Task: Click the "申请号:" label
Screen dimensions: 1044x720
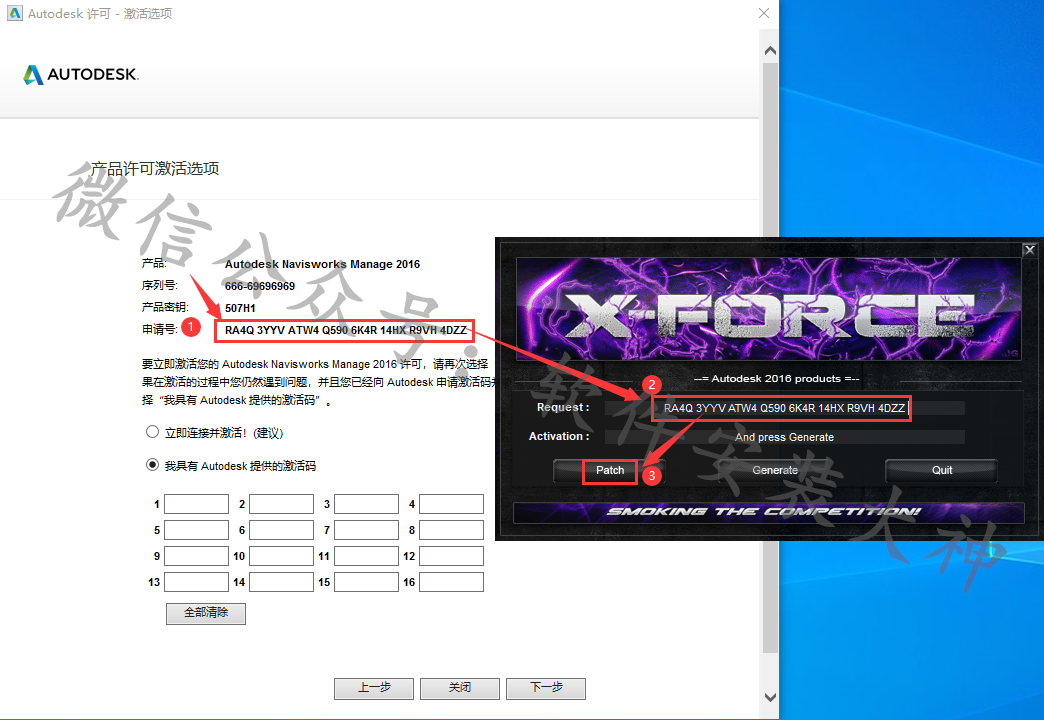Action: tap(160, 329)
